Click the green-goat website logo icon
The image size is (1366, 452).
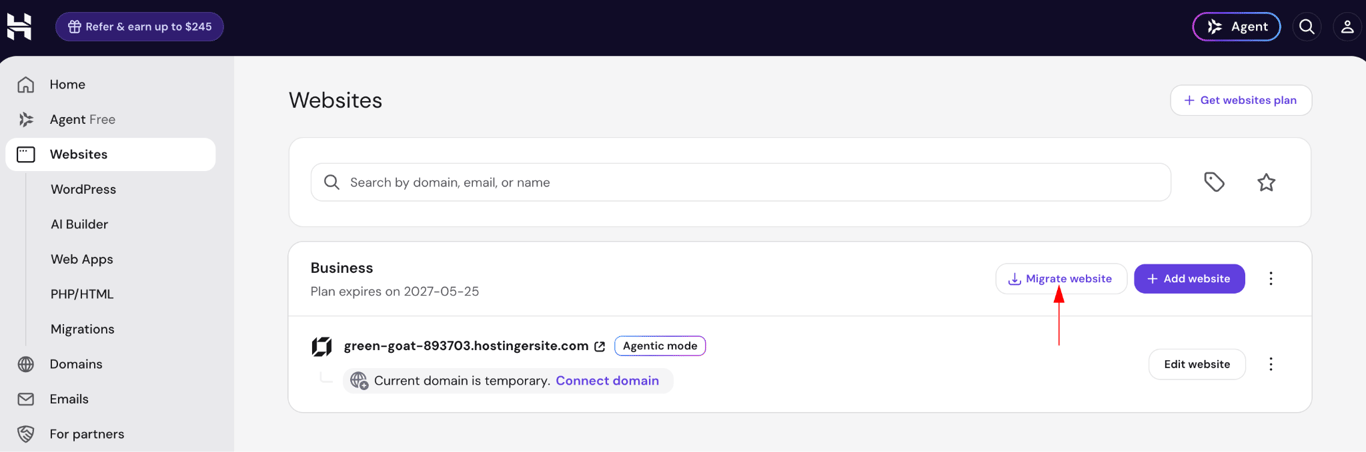(x=322, y=346)
